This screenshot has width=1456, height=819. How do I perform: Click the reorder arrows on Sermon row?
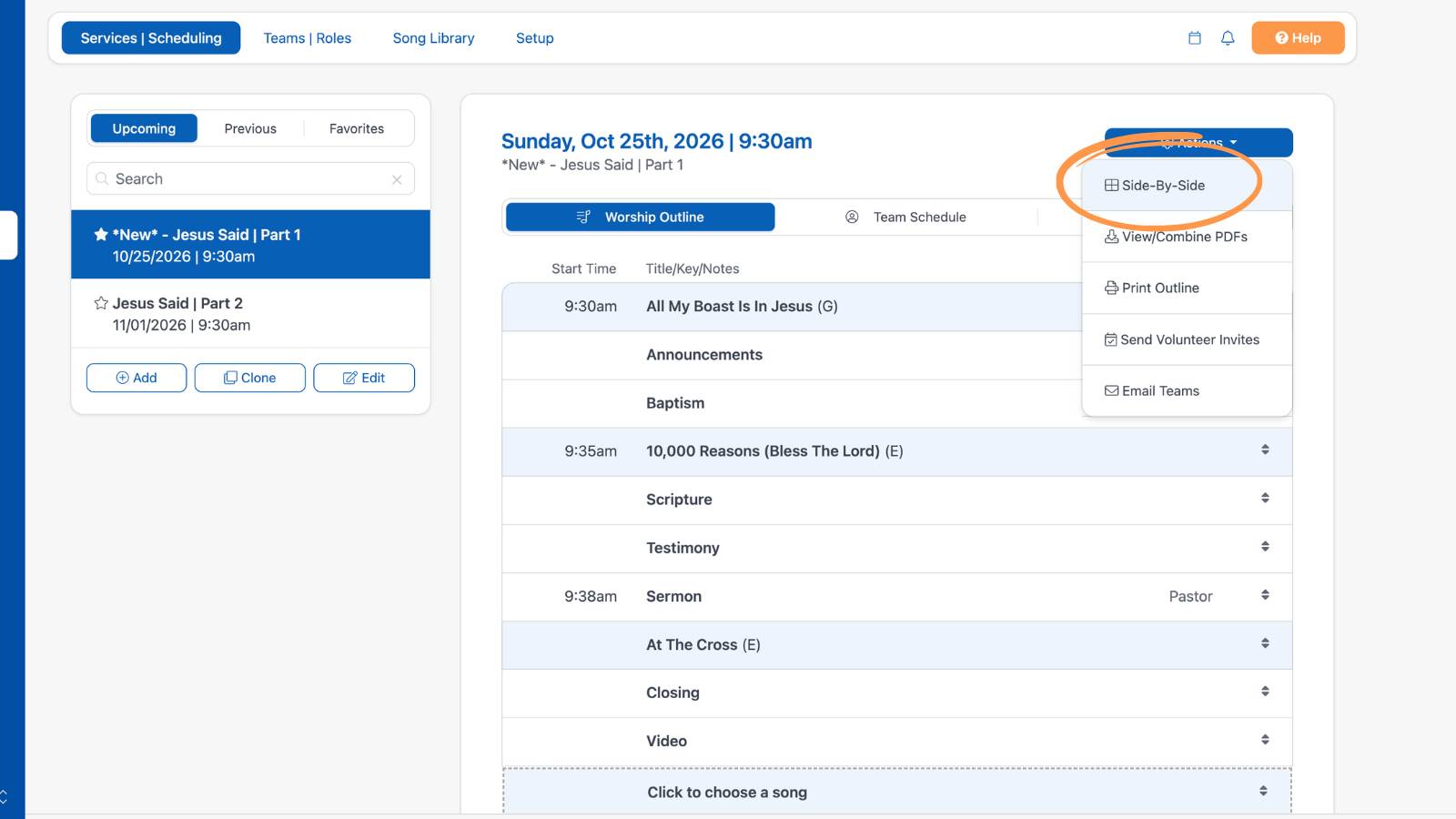(x=1265, y=594)
